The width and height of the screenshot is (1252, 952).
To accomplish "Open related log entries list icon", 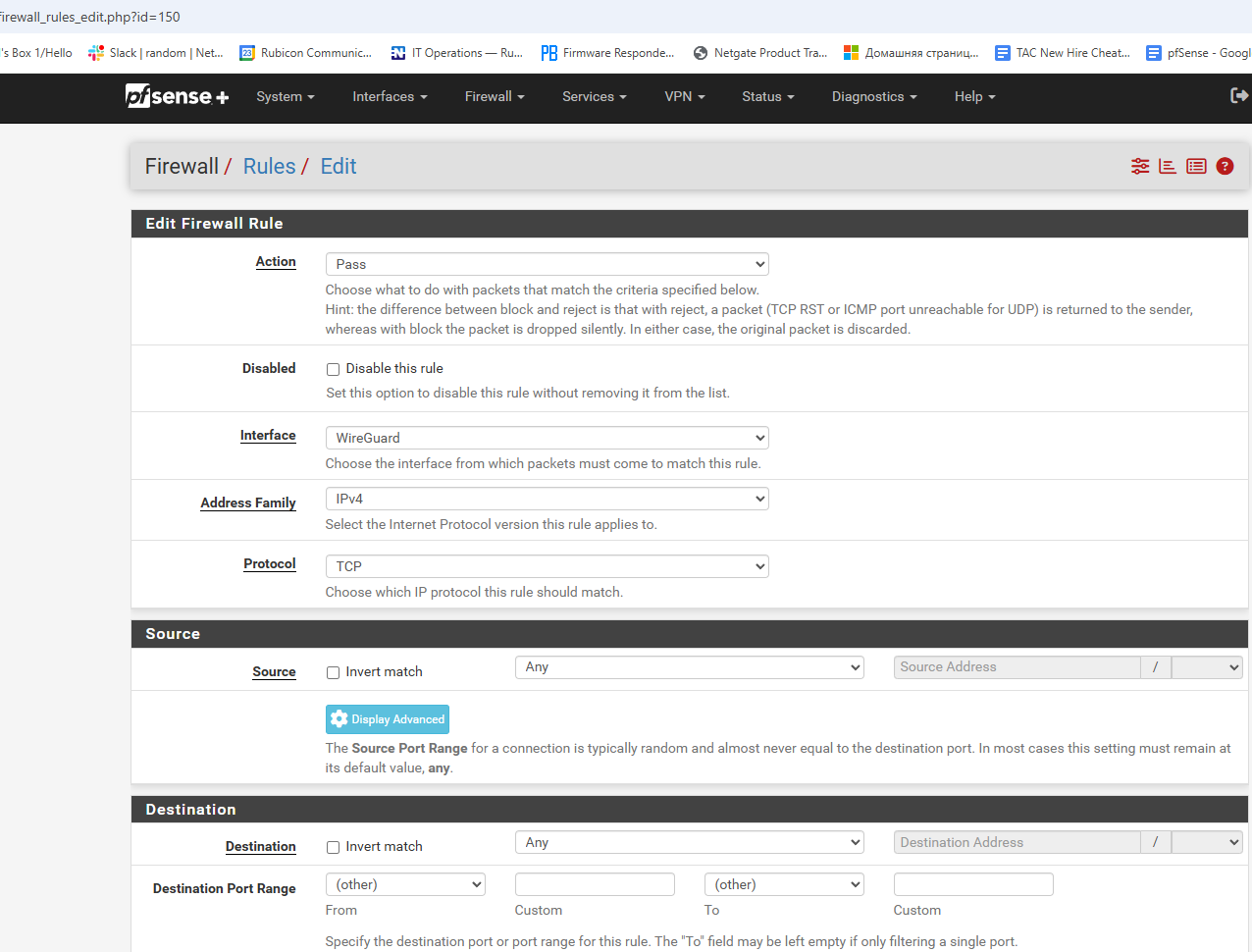I will [1196, 166].
